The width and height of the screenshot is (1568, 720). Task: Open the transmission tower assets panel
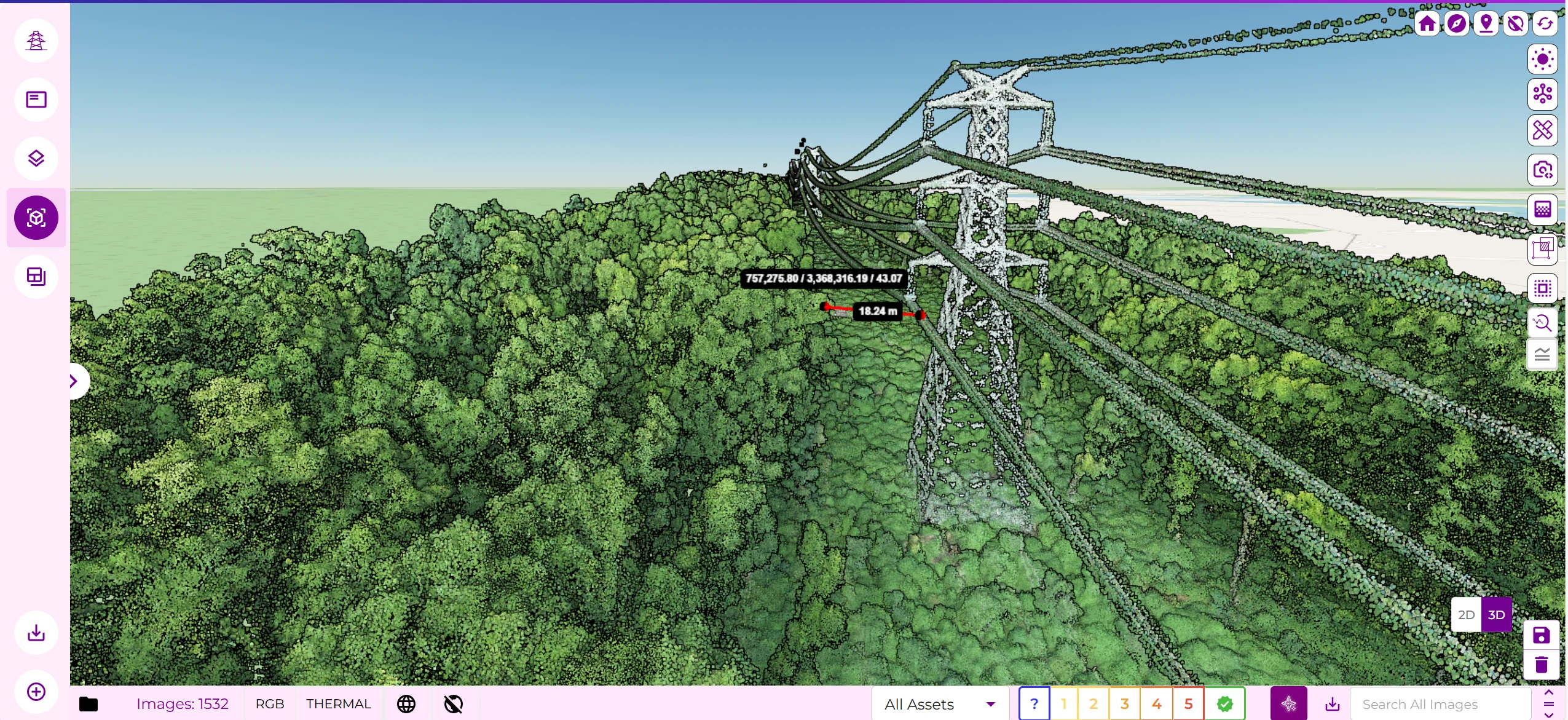36,41
